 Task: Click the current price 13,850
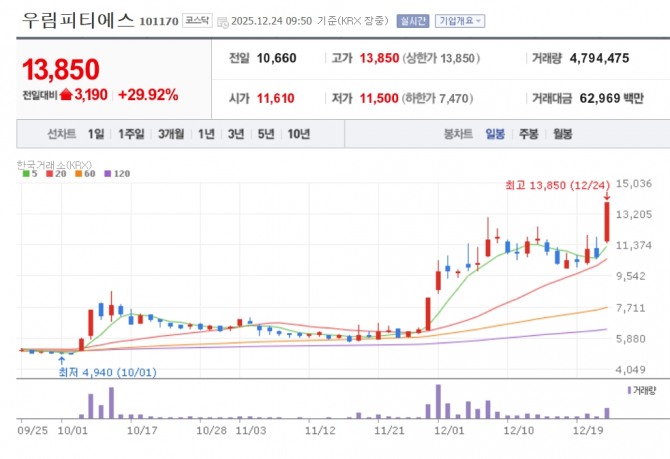click(61, 70)
